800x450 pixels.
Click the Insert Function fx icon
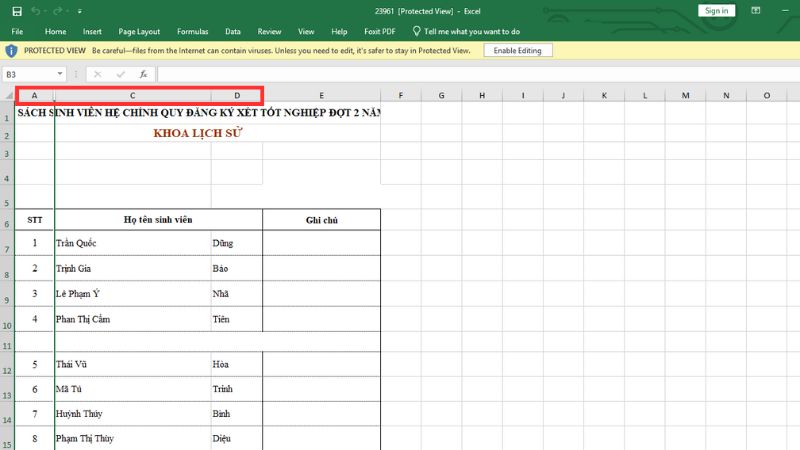click(x=144, y=74)
